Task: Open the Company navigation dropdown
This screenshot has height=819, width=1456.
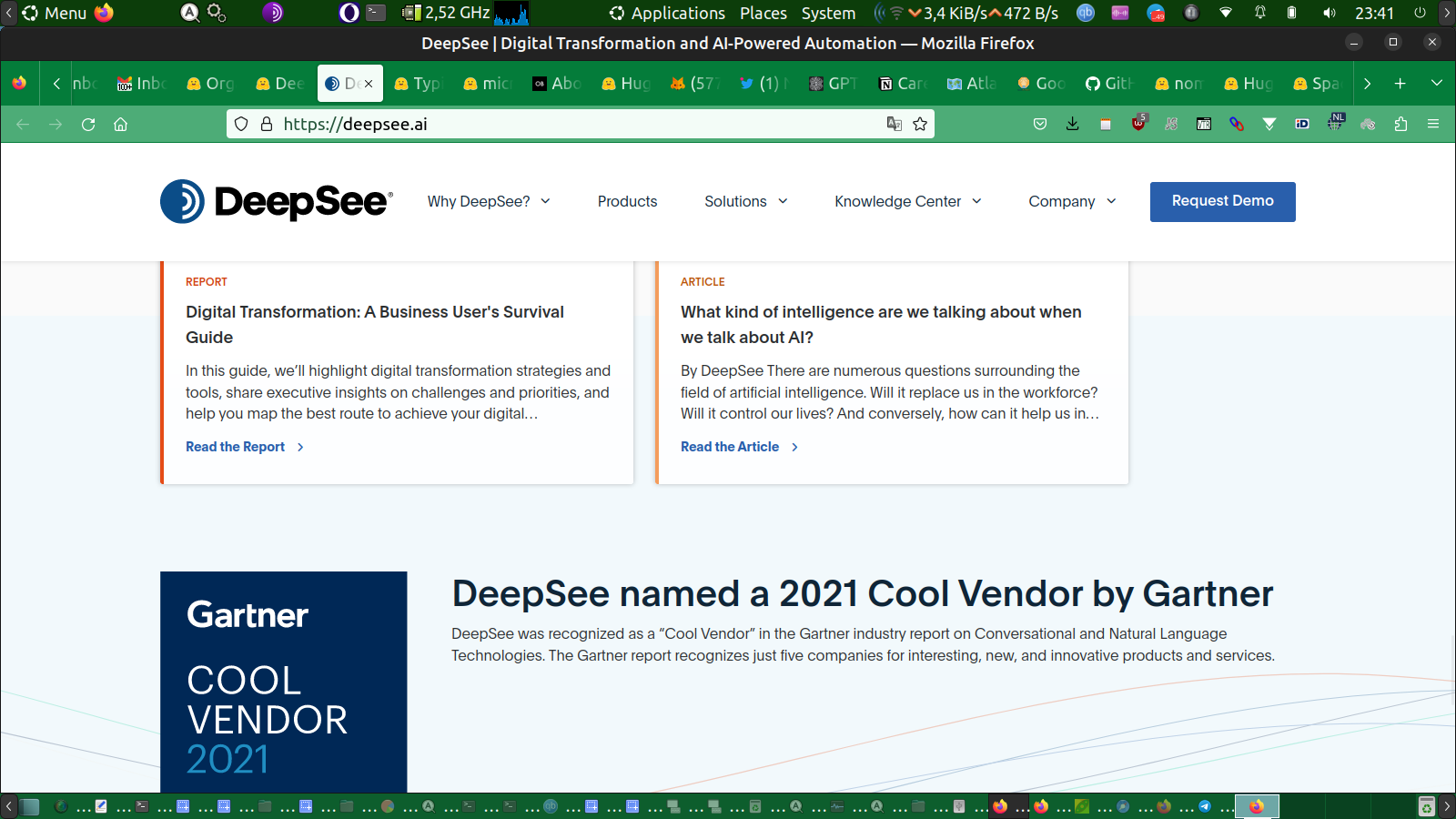Action: point(1071,202)
